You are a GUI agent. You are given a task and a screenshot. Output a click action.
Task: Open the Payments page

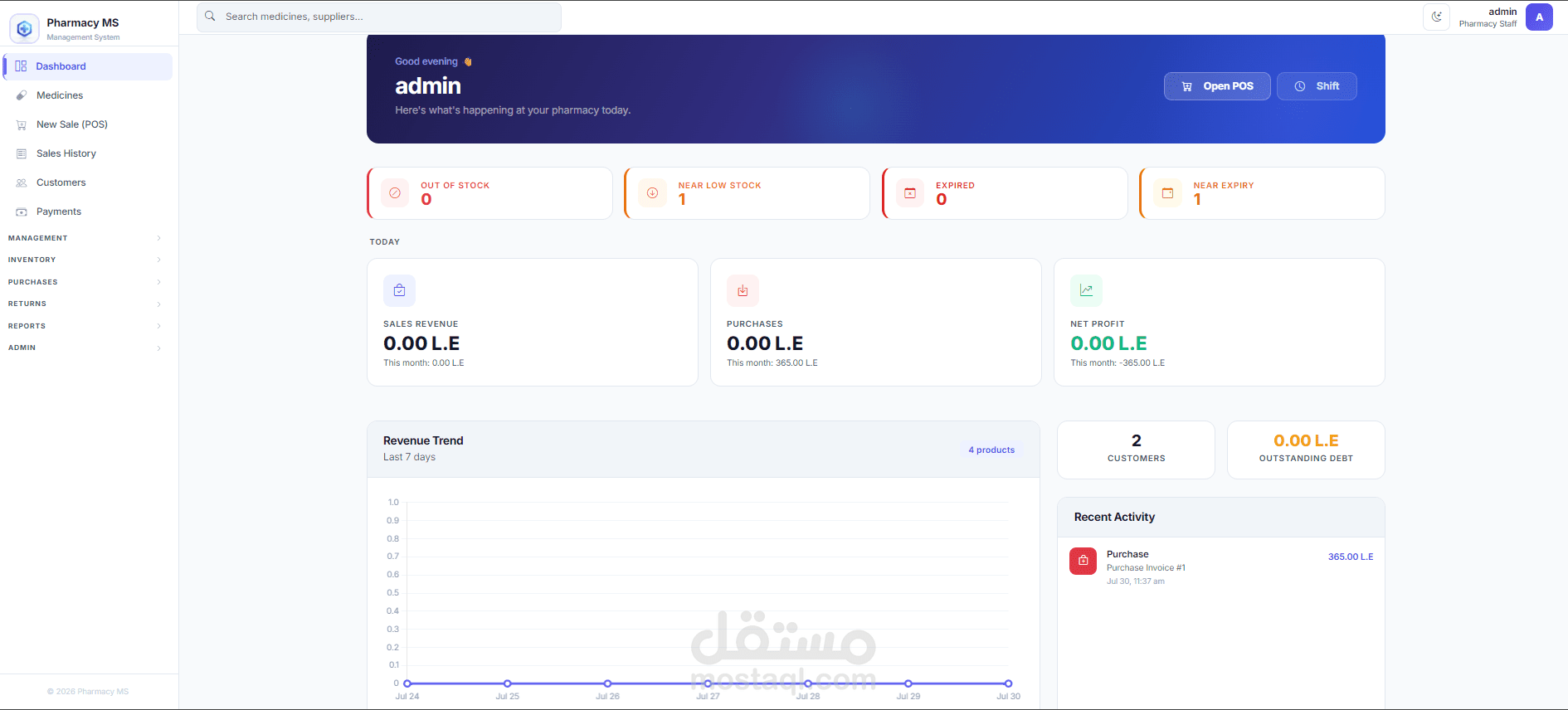point(88,212)
